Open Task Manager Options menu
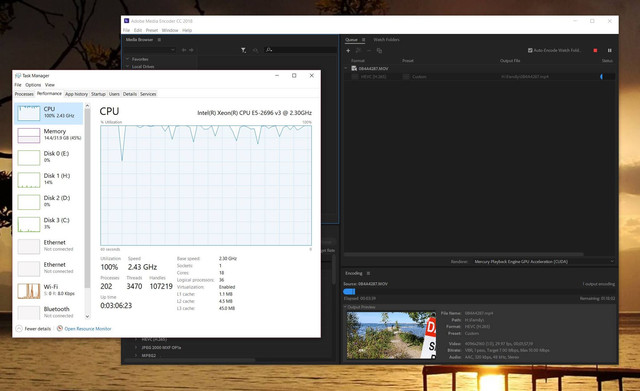 click(33, 85)
